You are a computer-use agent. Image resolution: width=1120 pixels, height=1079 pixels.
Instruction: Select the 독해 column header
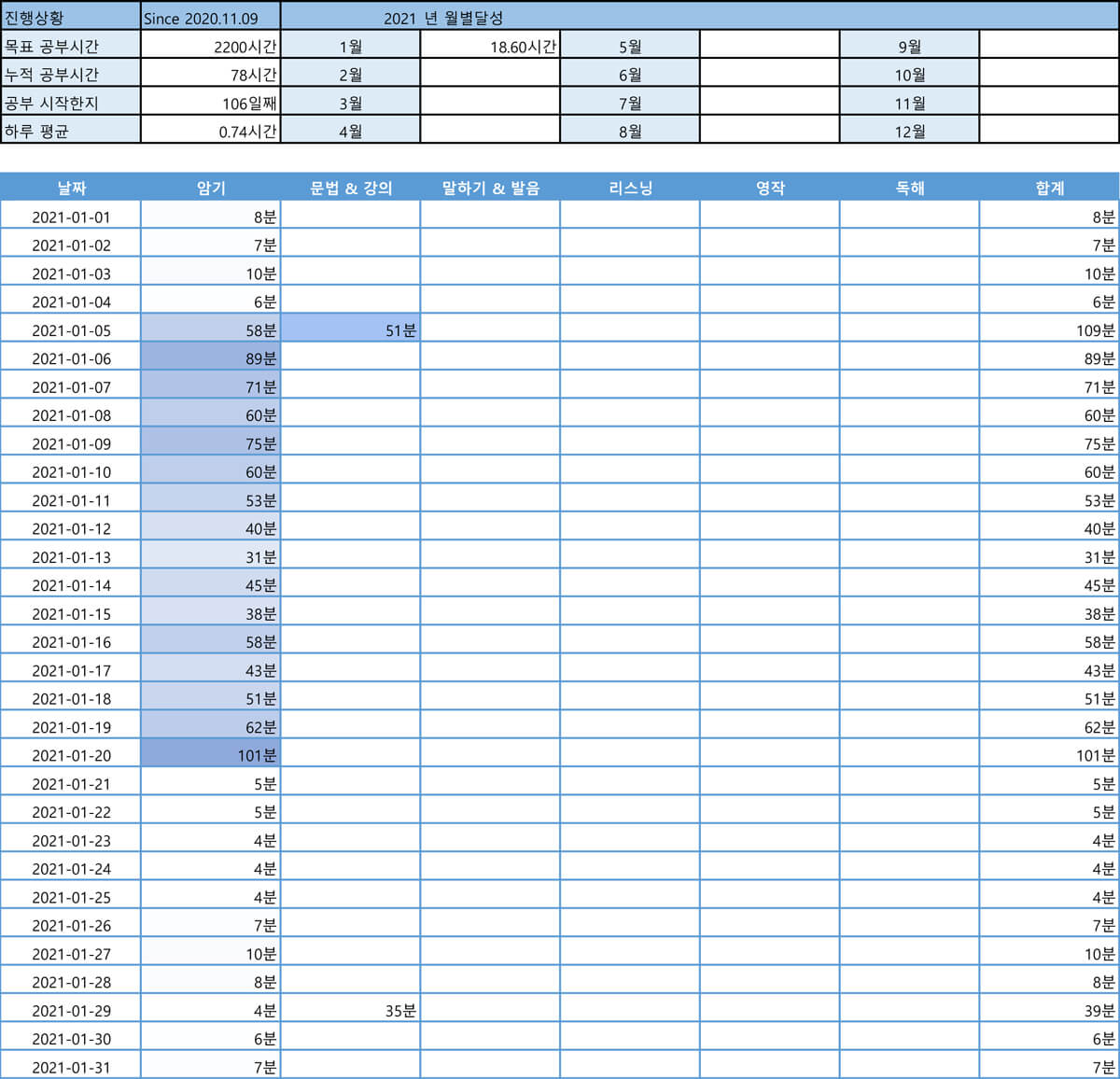909,187
